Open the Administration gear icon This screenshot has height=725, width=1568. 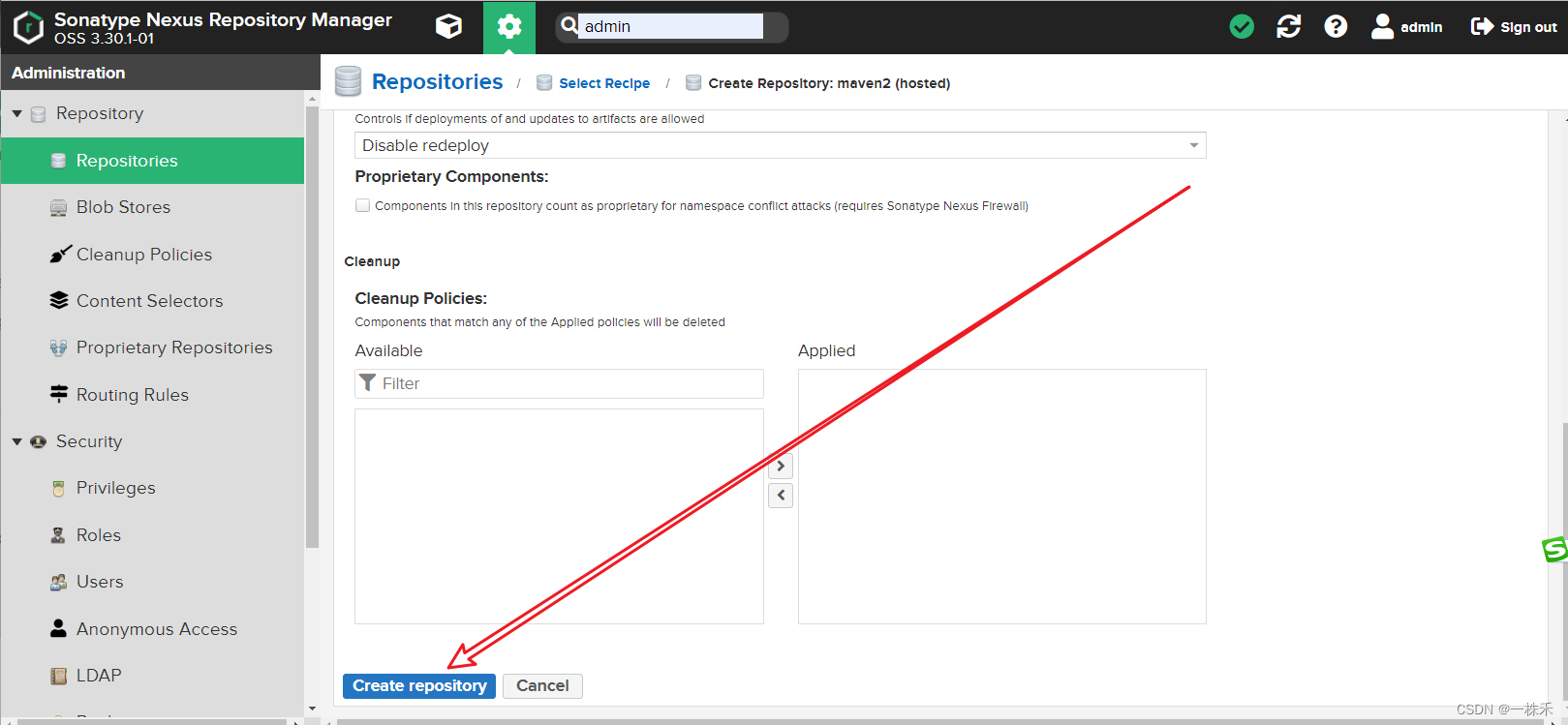coord(509,27)
